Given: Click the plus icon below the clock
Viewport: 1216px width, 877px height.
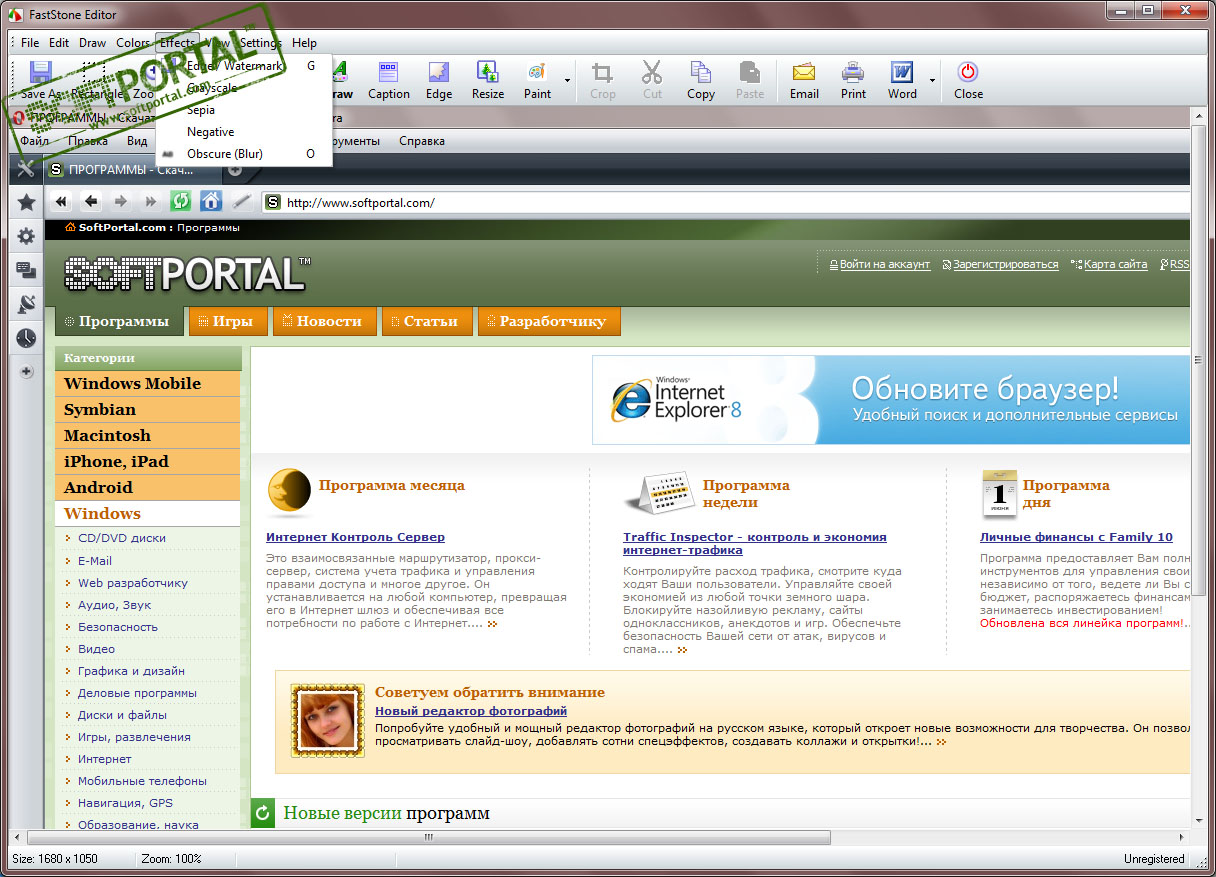Looking at the screenshot, I should point(26,372).
